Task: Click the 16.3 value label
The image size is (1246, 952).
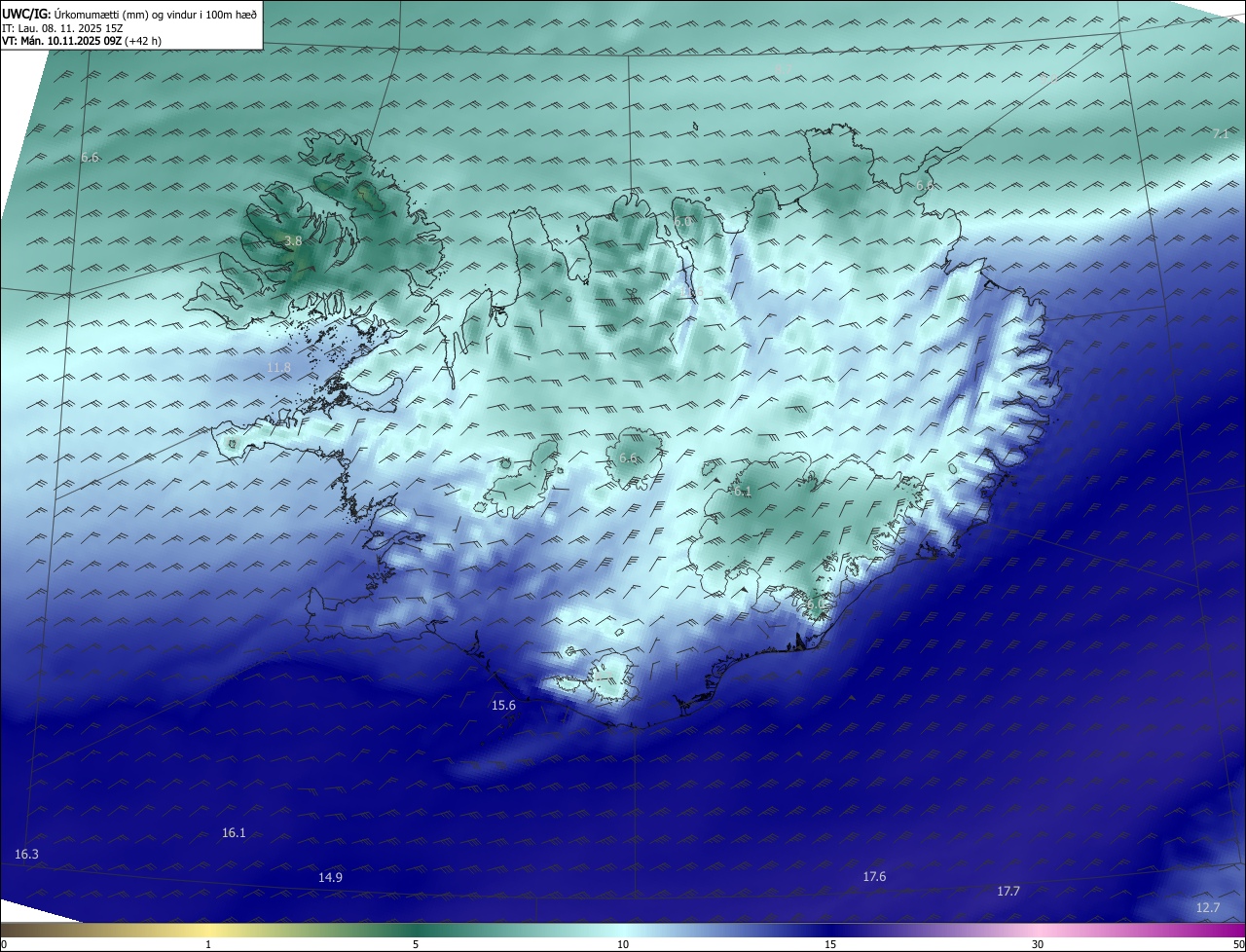Action: (x=27, y=854)
